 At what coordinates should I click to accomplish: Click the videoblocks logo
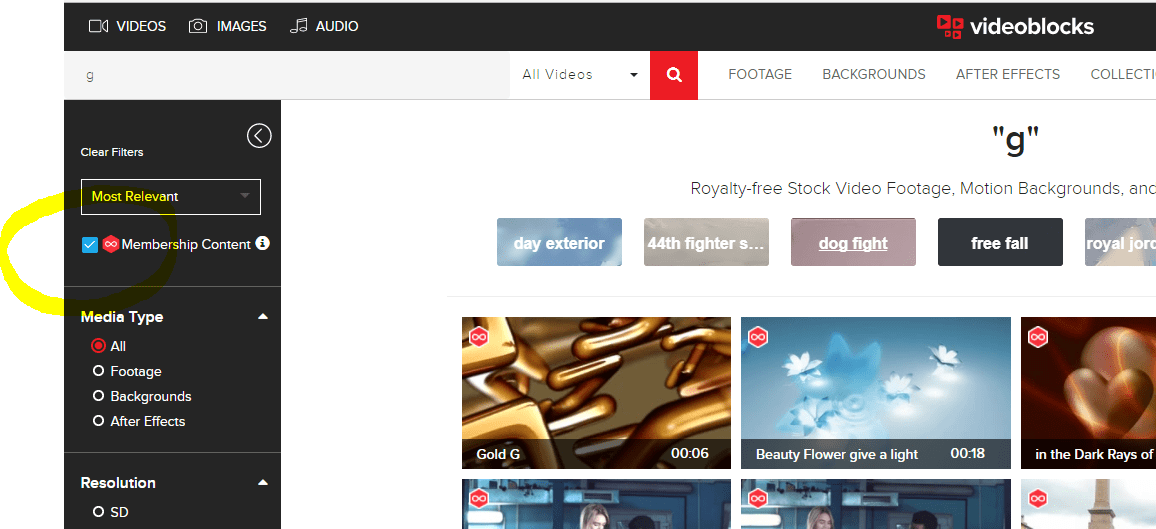pos(1015,27)
